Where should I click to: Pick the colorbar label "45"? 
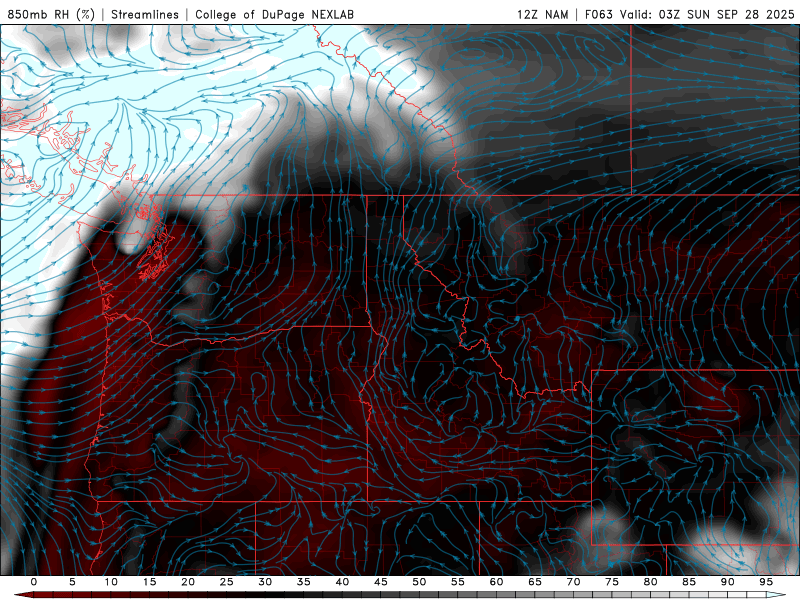click(381, 582)
